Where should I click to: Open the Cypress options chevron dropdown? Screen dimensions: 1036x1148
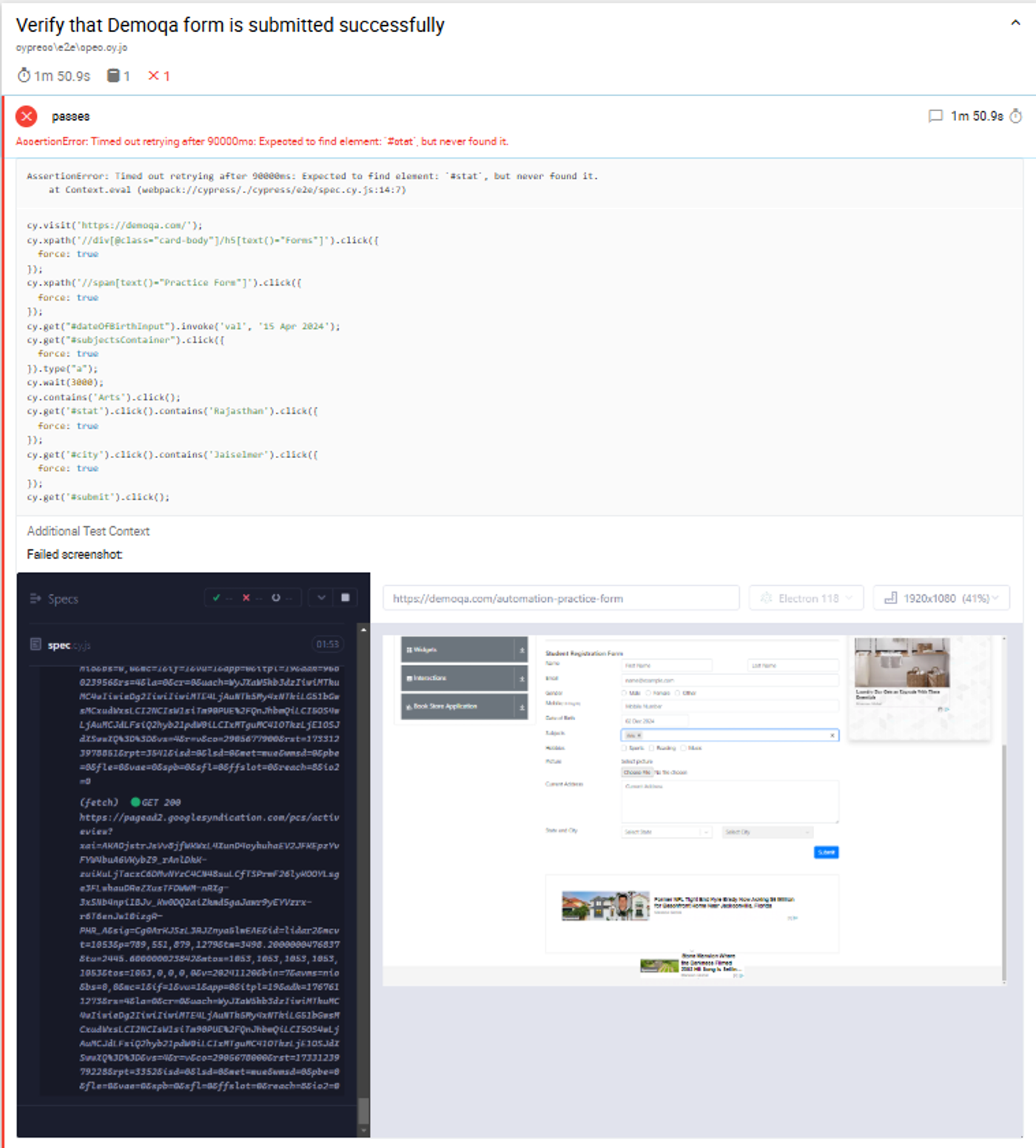click(x=321, y=597)
